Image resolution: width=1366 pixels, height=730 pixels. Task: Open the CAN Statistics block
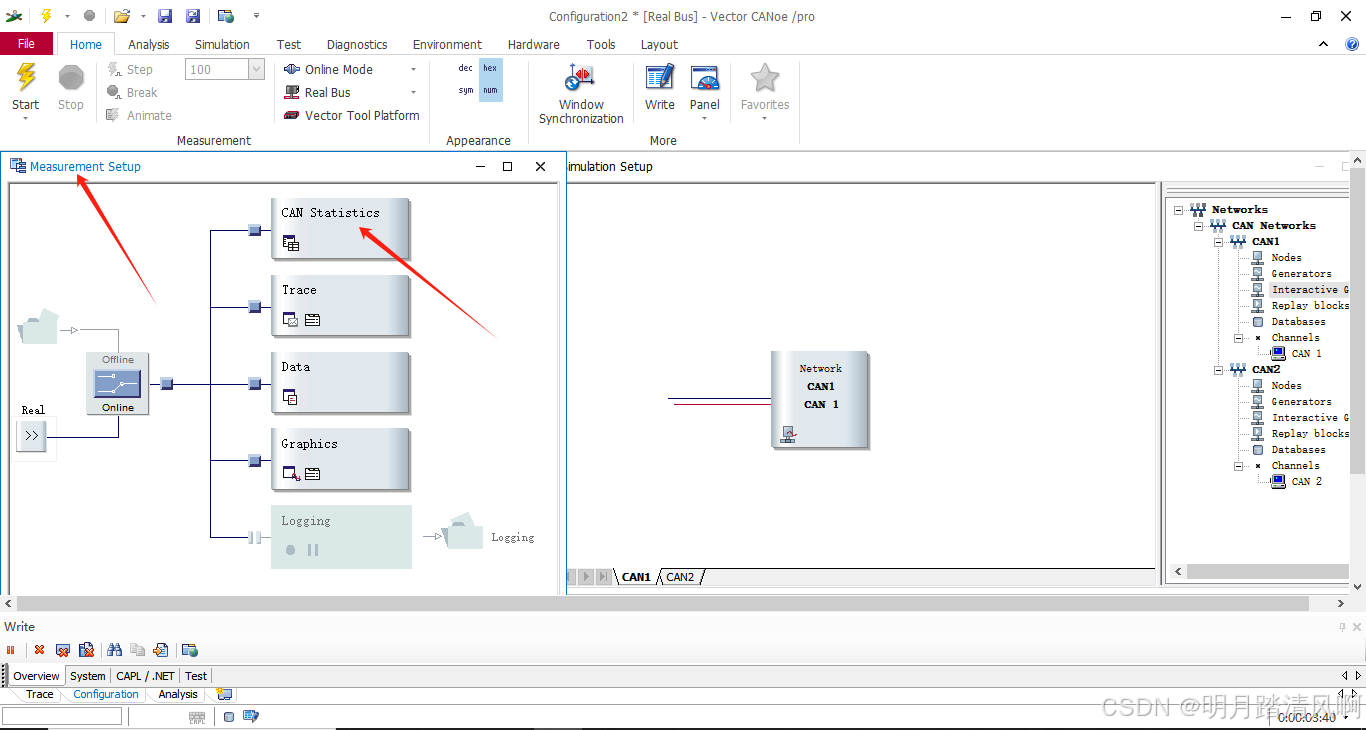click(340, 229)
